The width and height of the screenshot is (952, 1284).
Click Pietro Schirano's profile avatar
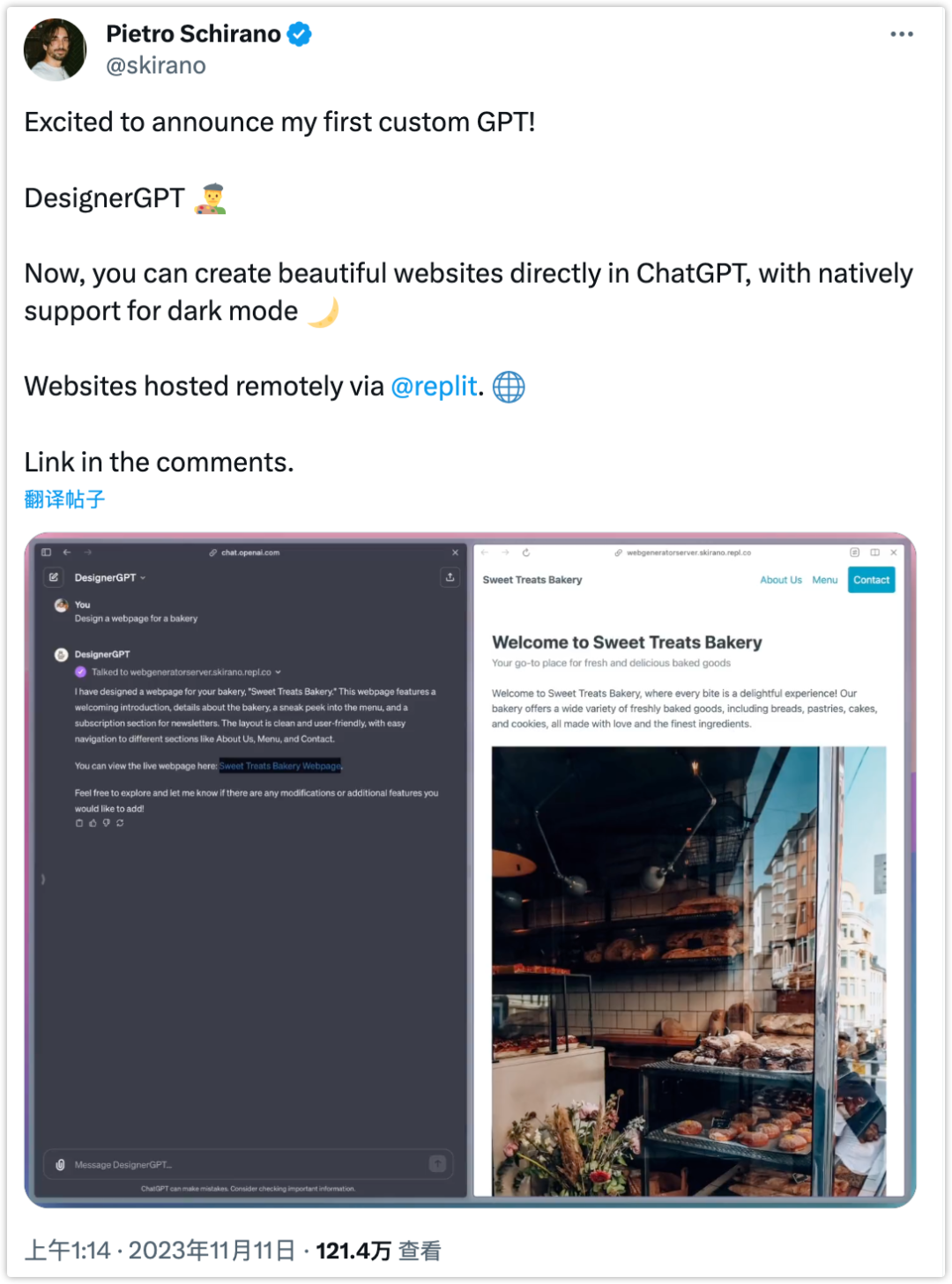pos(55,50)
